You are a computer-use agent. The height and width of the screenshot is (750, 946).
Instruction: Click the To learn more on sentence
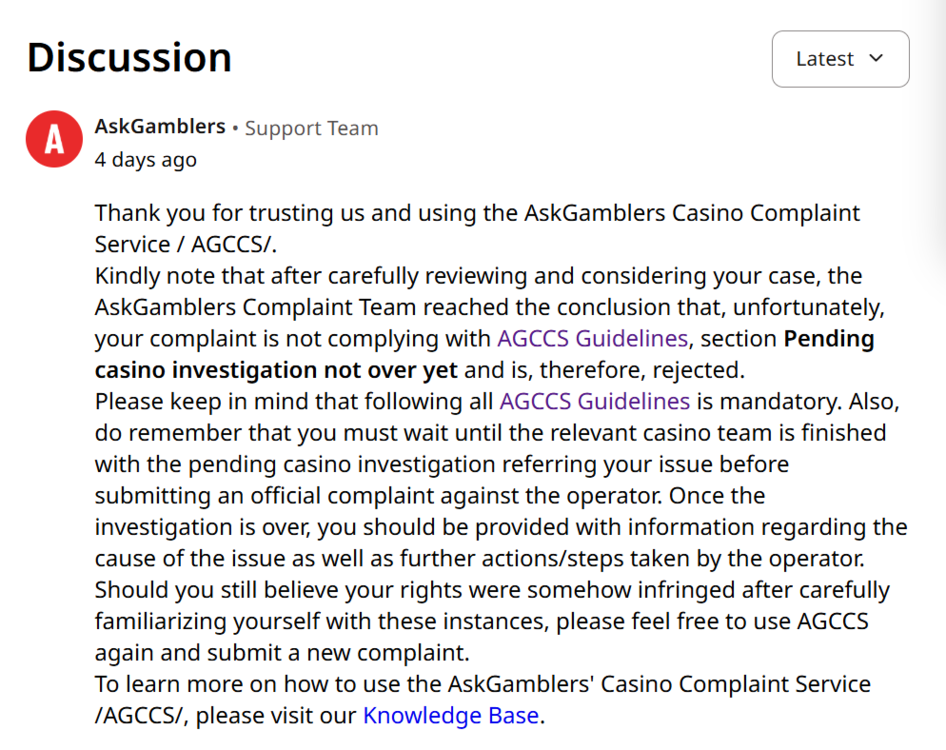click(x=483, y=699)
